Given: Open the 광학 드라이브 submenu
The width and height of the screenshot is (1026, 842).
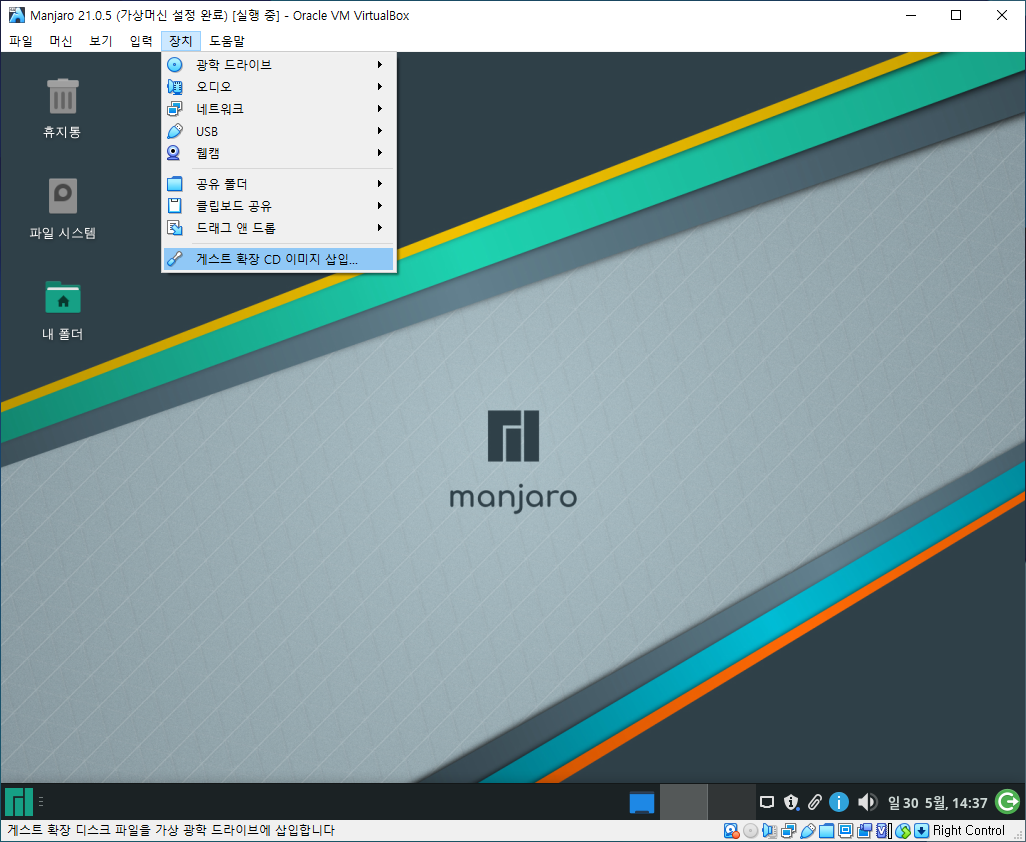Looking at the screenshot, I should click(x=279, y=65).
